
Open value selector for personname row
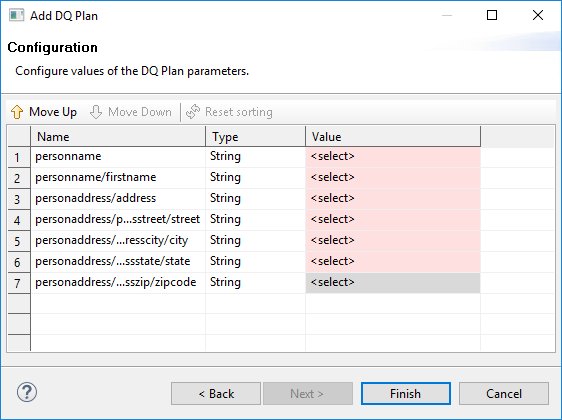(393, 157)
